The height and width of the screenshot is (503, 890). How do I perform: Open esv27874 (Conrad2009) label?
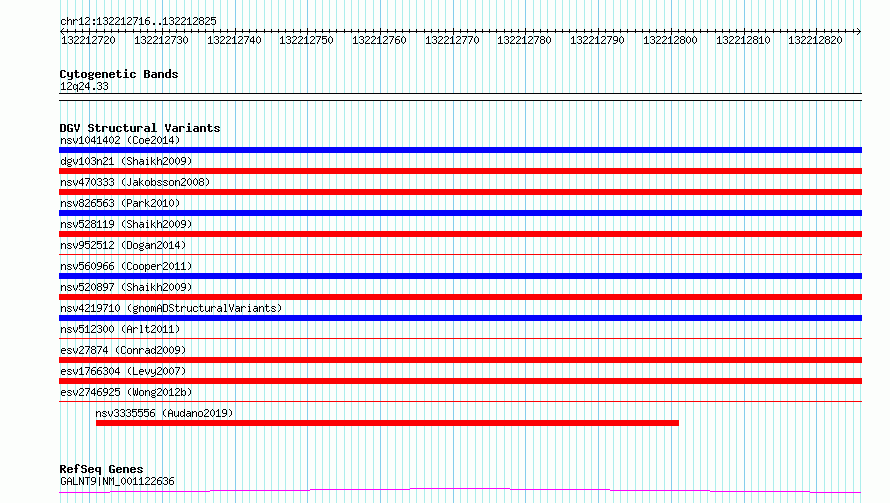pyautogui.click(x=123, y=350)
